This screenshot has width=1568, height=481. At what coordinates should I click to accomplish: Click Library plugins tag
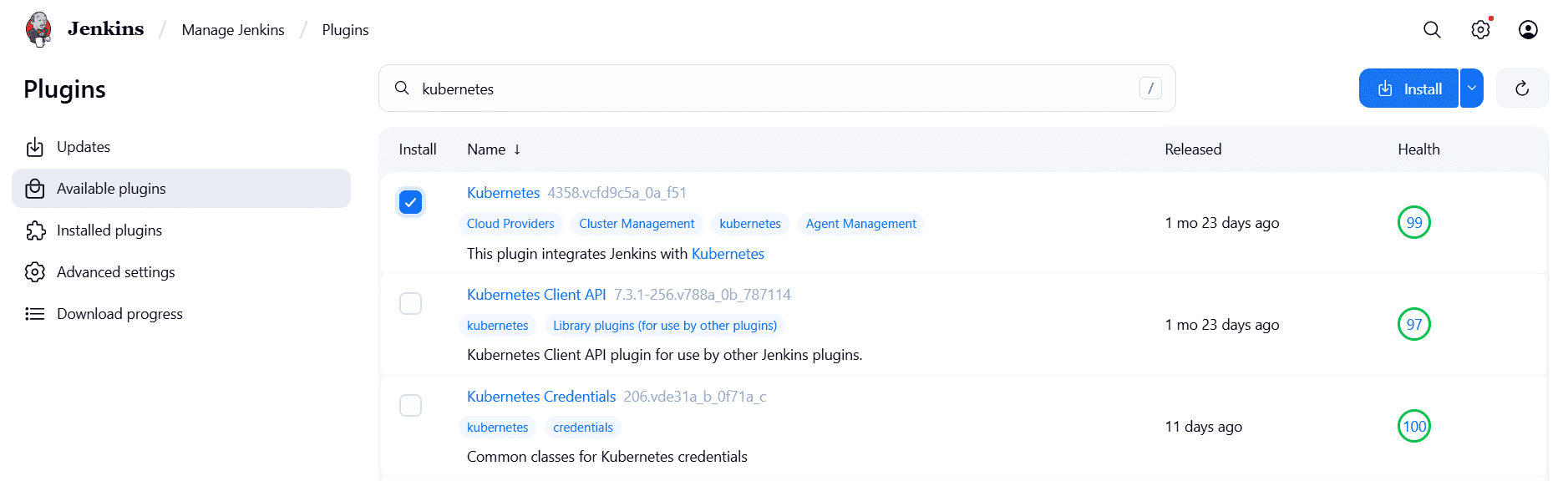pyautogui.click(x=665, y=326)
